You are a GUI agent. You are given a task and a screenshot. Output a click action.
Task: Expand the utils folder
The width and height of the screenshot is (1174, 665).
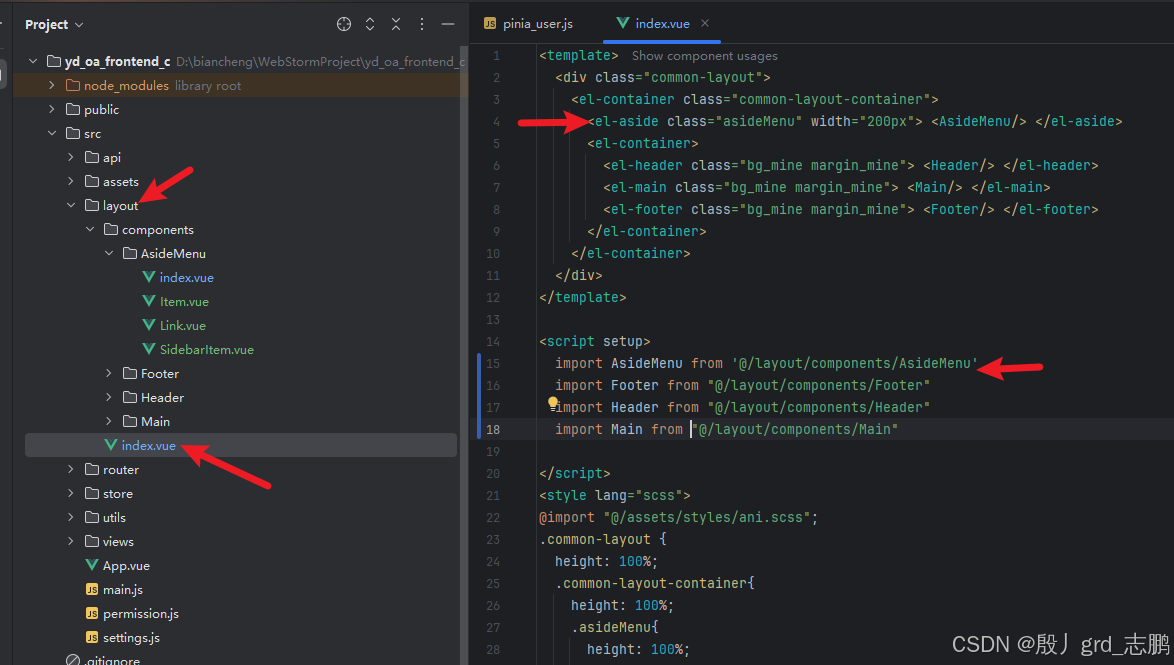coord(71,517)
